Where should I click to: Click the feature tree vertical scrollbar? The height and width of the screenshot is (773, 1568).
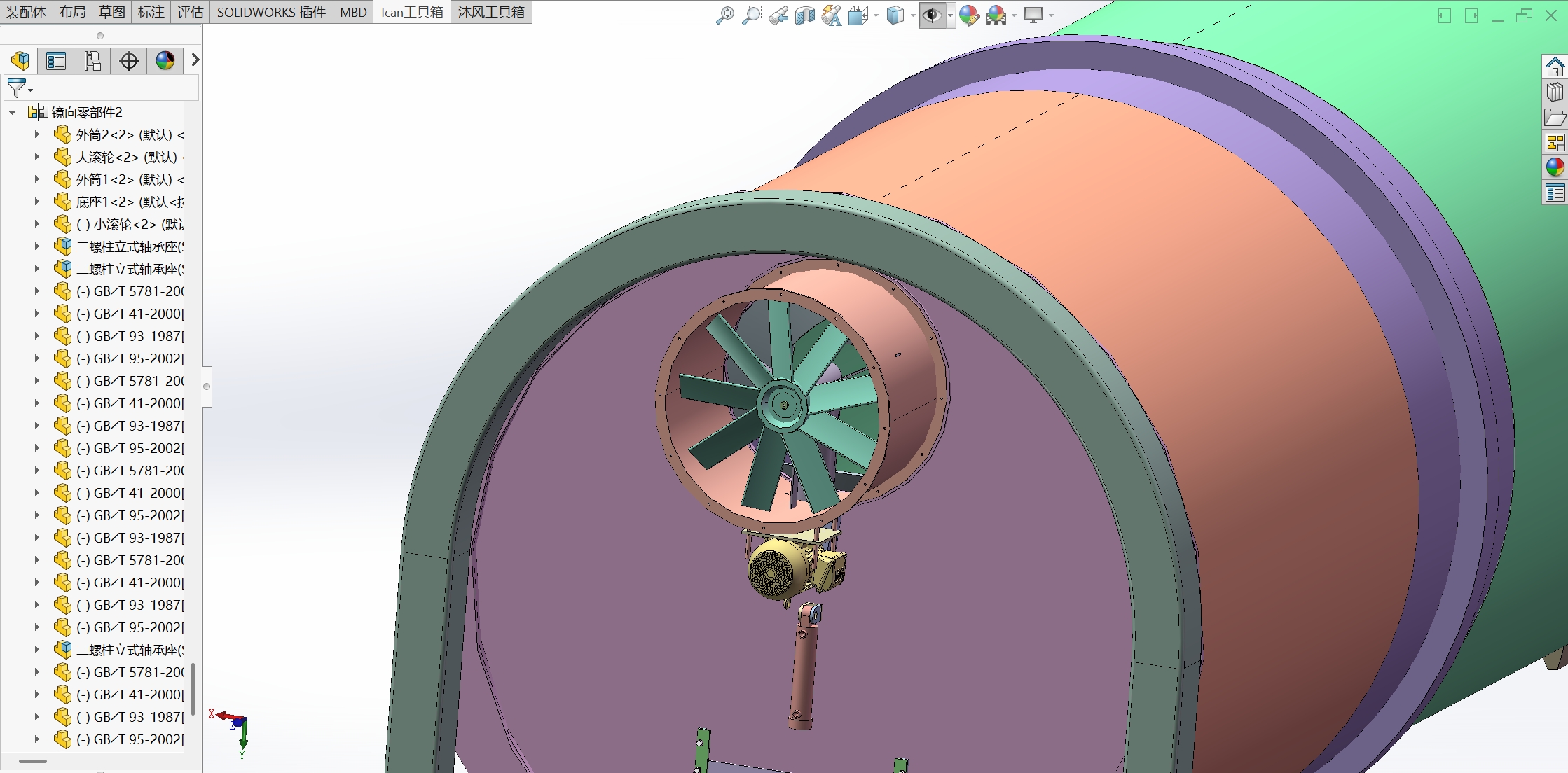193,689
